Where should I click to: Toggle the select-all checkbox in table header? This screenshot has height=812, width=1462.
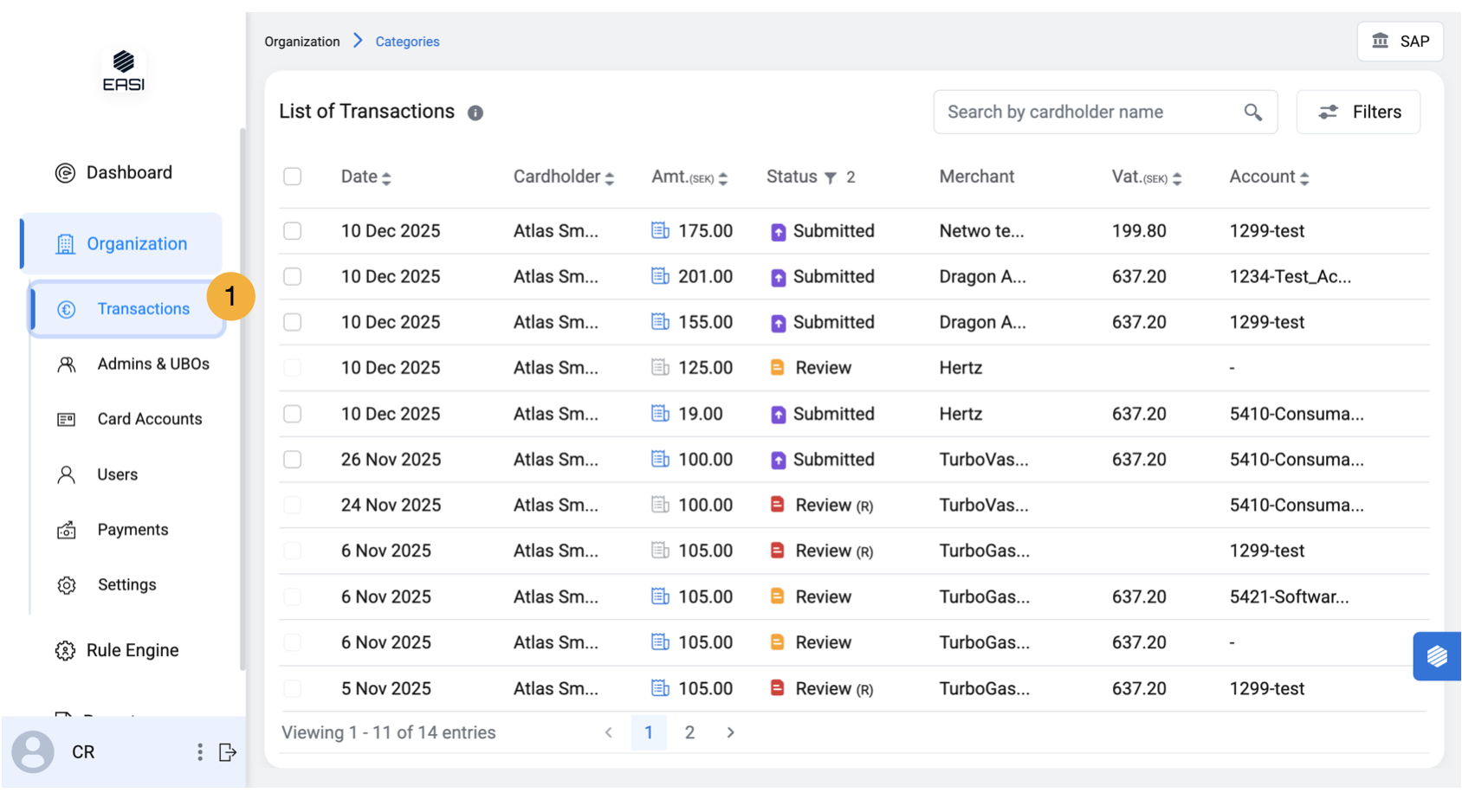point(293,177)
